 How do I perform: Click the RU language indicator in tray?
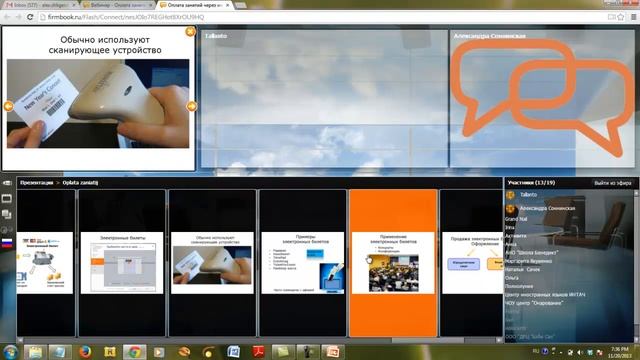tap(536, 351)
